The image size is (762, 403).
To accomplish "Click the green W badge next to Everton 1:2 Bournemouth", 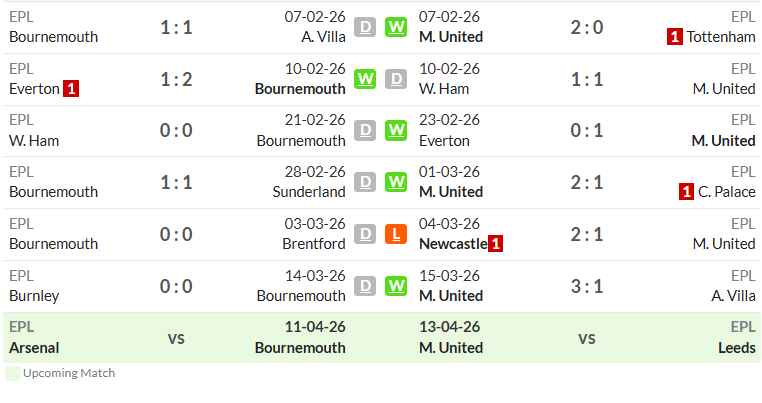I will click(365, 79).
